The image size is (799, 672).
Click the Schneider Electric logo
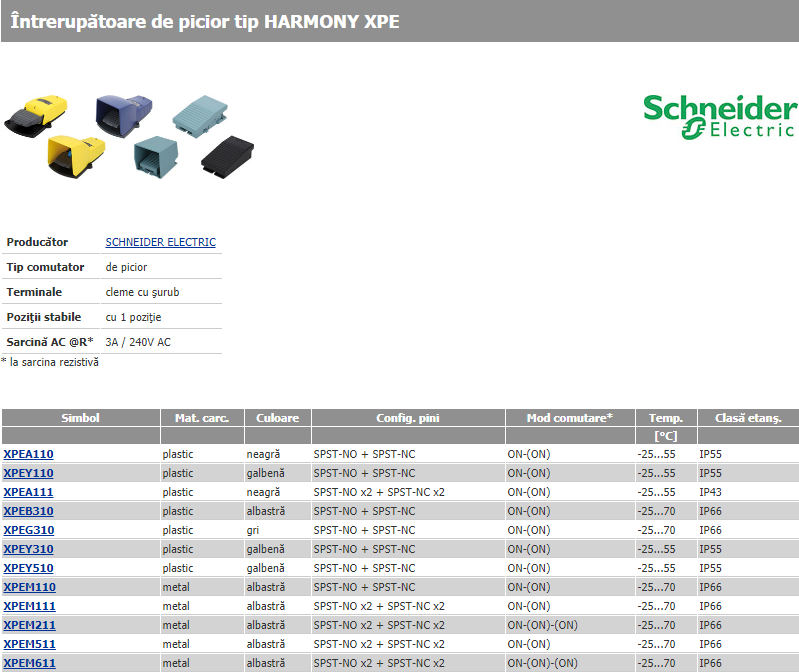[x=720, y=117]
